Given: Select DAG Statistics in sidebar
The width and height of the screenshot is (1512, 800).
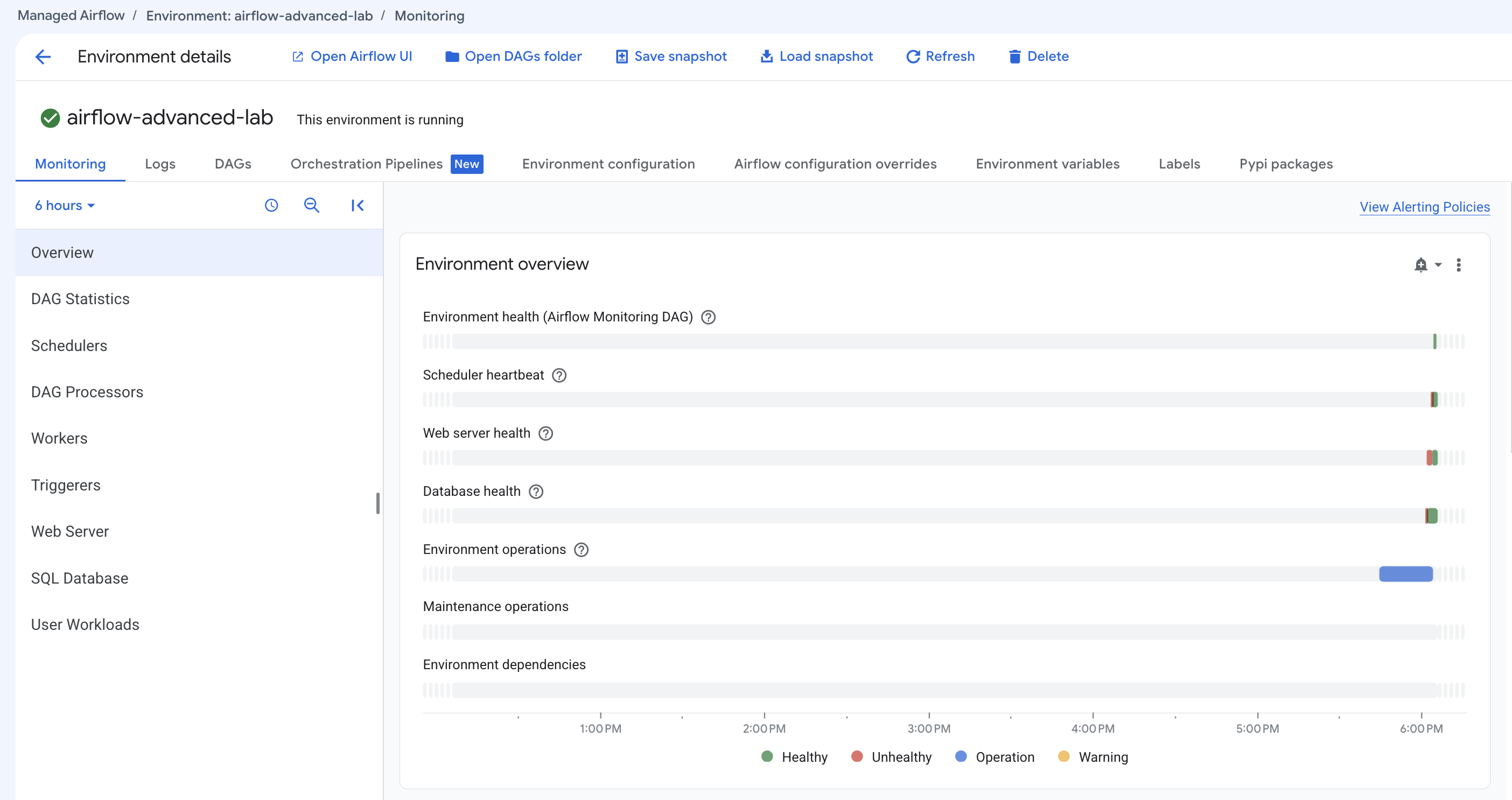Looking at the screenshot, I should (199, 299).
